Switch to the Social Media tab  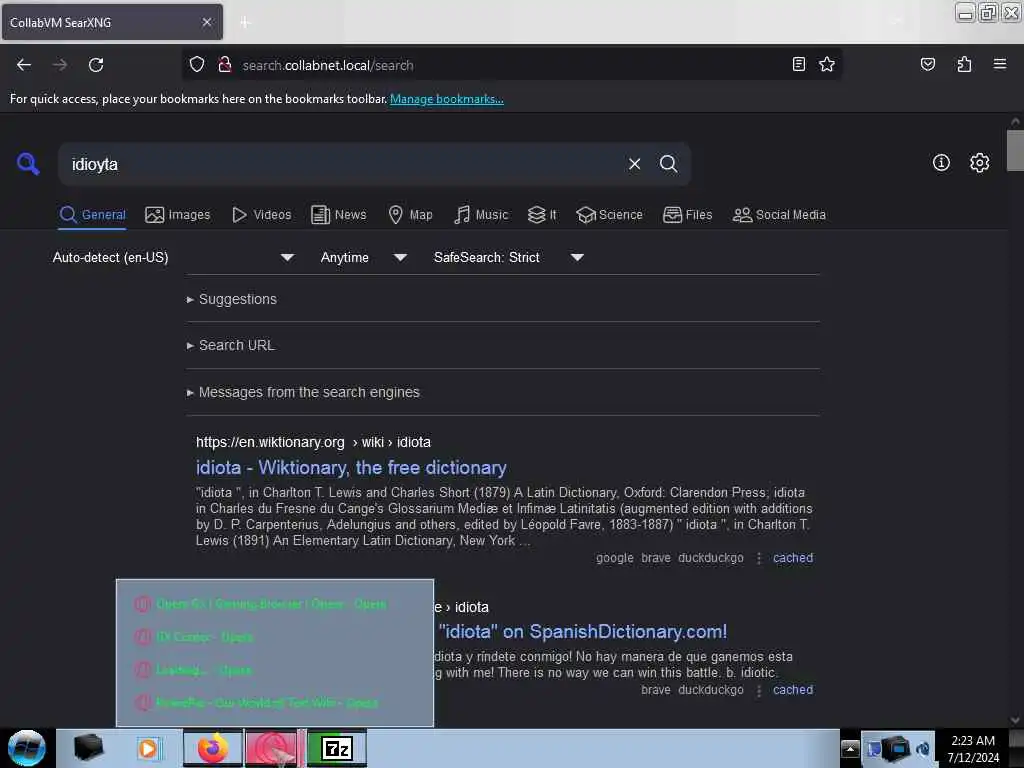779,215
